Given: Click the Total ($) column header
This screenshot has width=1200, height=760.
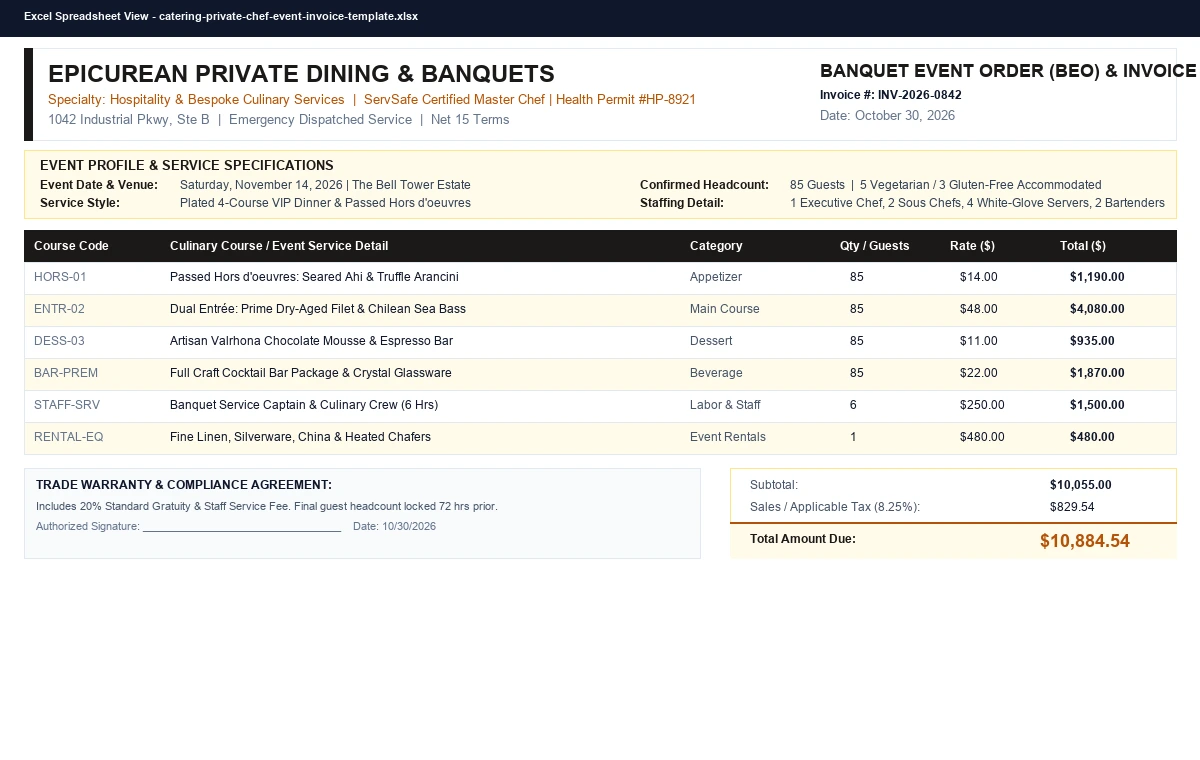Looking at the screenshot, I should [1083, 246].
